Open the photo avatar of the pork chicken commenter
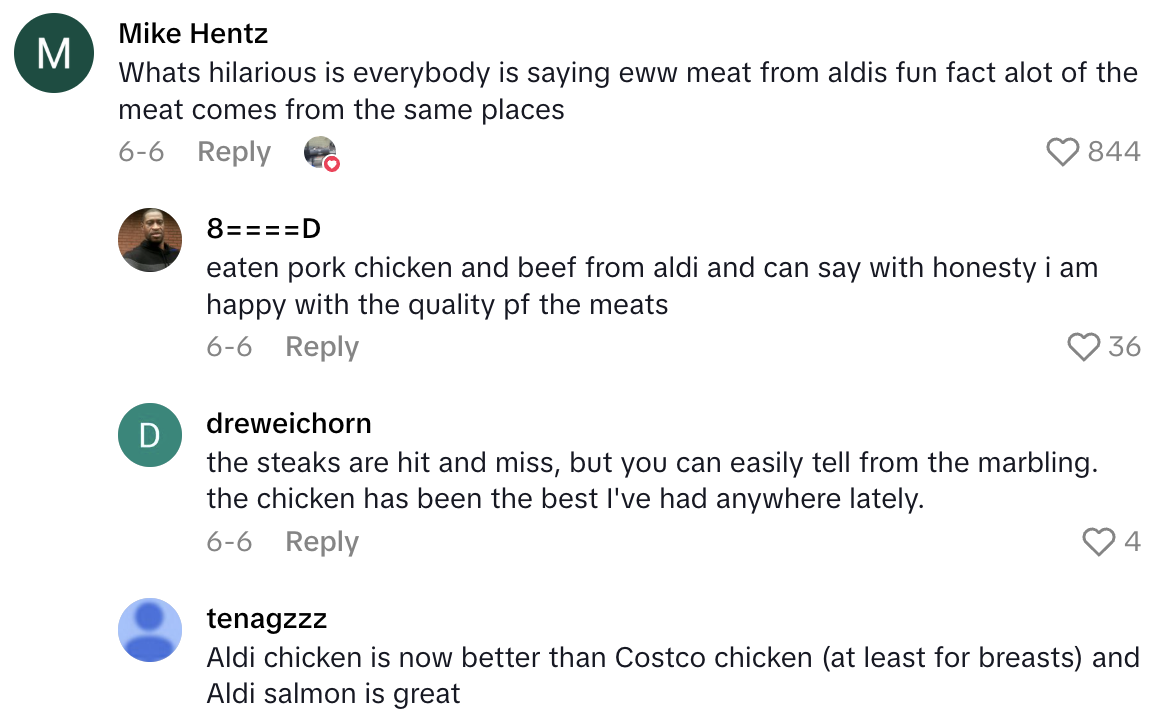 150,240
